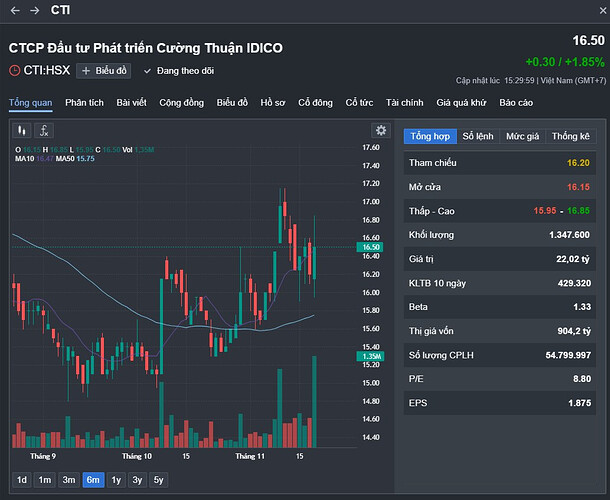This screenshot has width=610, height=500.
Task: Switch to the Phân tích tab
Action: click(84, 103)
